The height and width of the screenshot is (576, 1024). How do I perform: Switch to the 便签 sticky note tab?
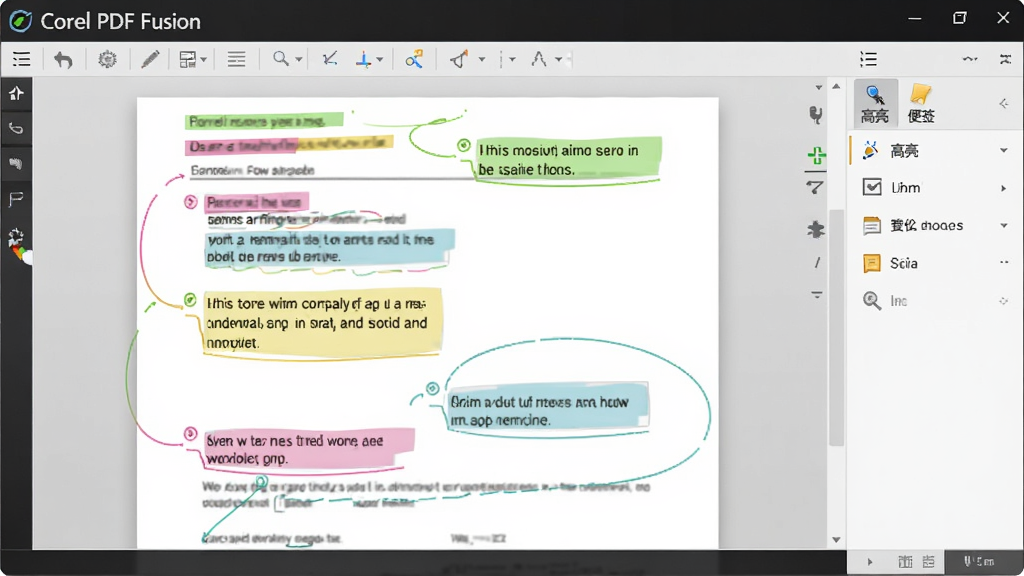(921, 104)
